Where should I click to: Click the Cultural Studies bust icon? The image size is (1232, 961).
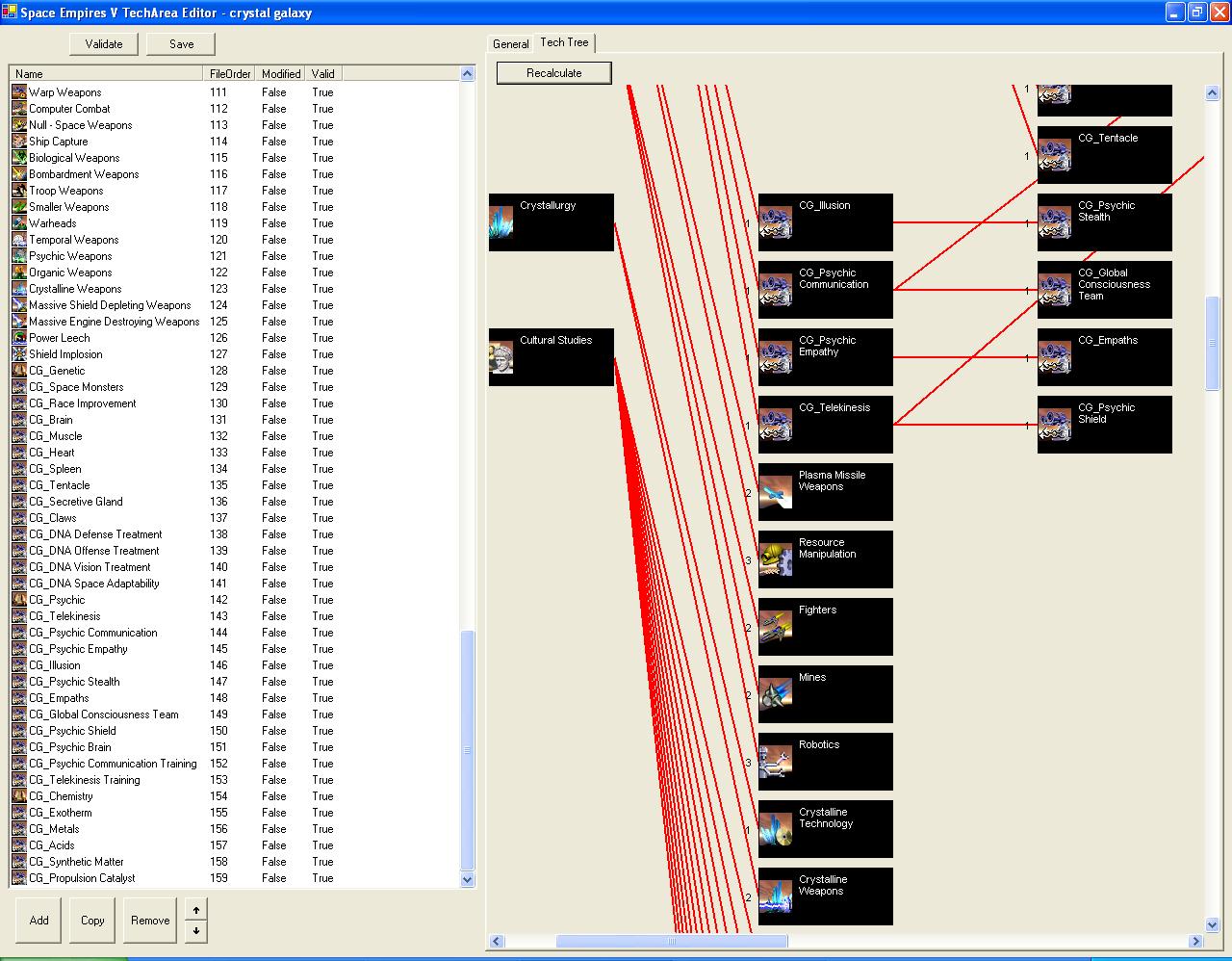click(501, 357)
